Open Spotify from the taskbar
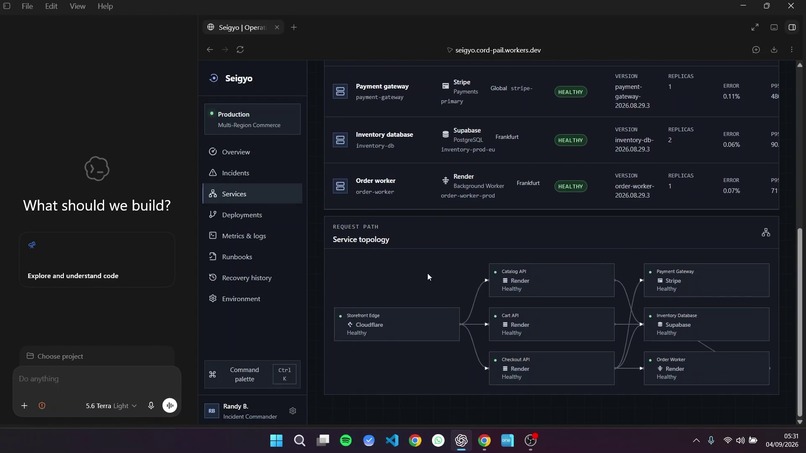 coord(346,441)
